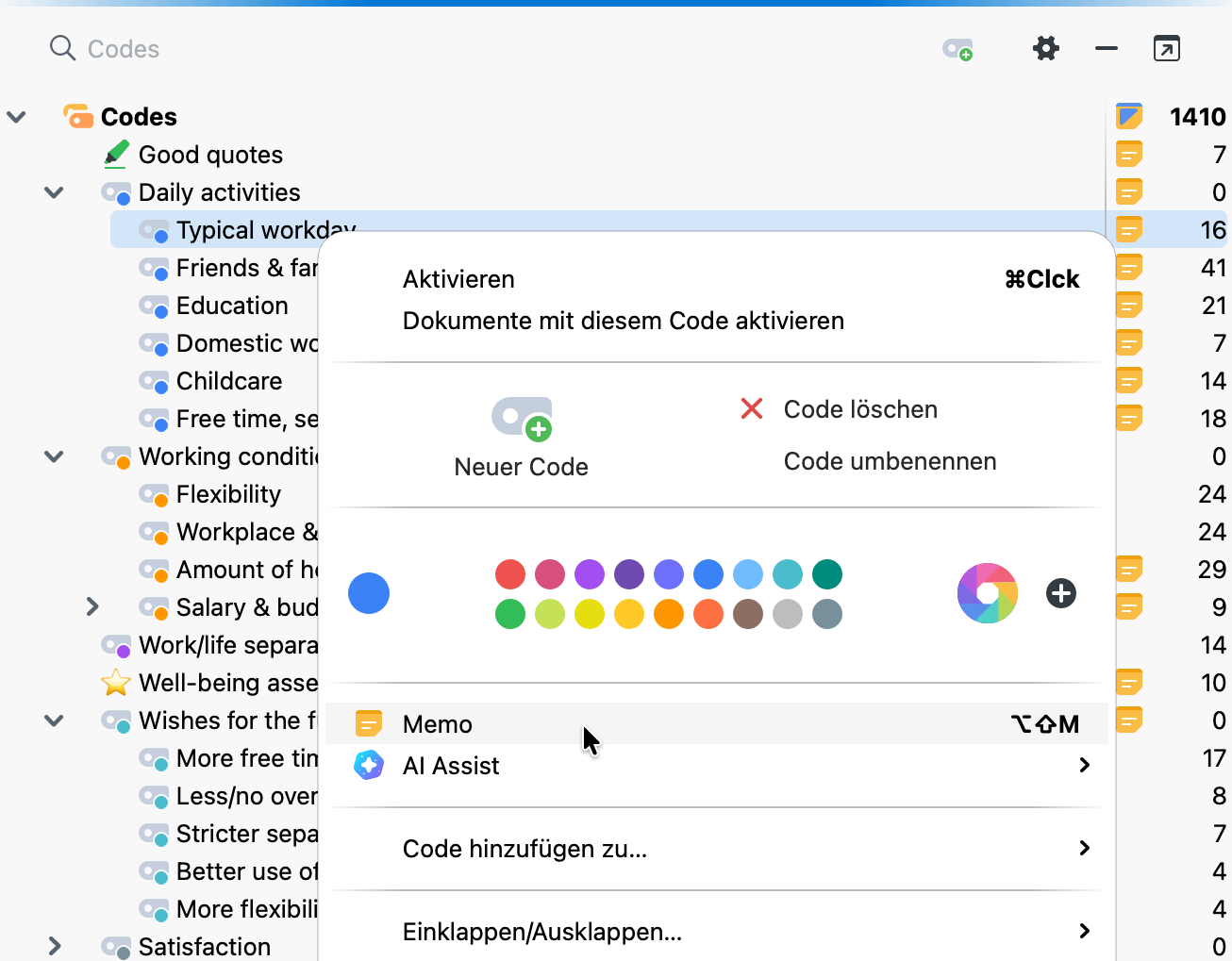Select the Flexibility code row
This screenshot has width=1232, height=961.
pos(228,494)
